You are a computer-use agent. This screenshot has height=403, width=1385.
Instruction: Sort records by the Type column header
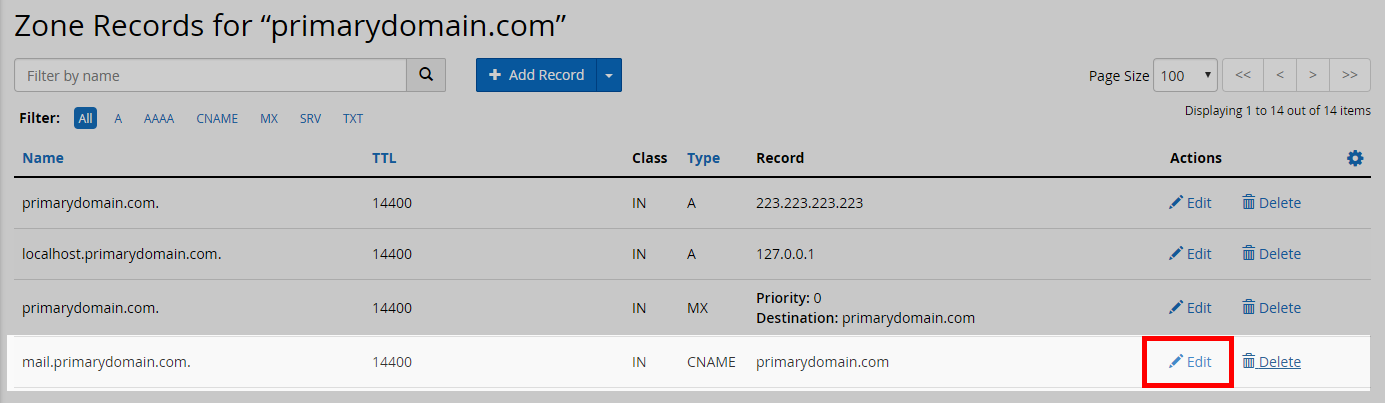[x=703, y=158]
